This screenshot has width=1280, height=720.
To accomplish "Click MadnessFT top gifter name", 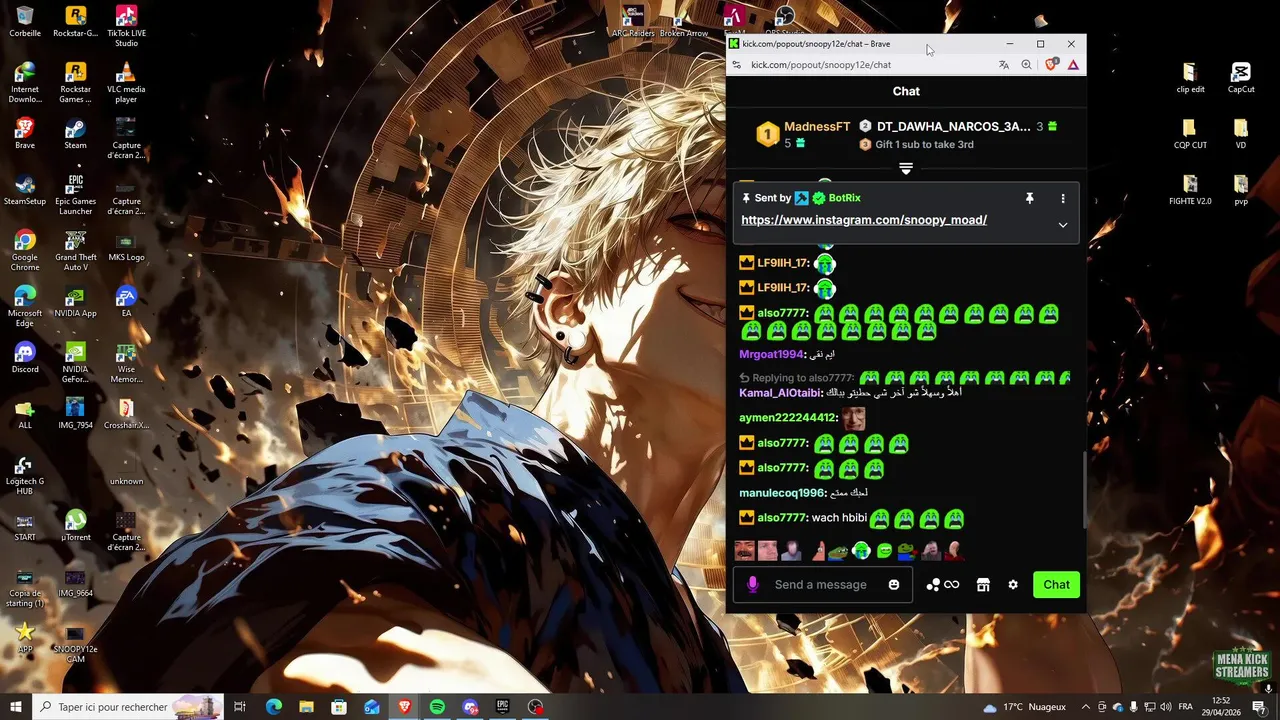I will coord(817,127).
